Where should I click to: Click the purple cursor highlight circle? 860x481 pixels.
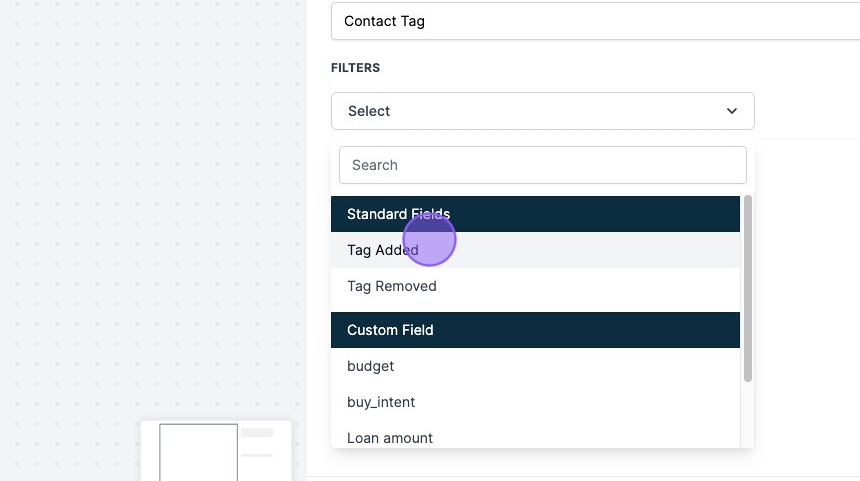tap(430, 240)
